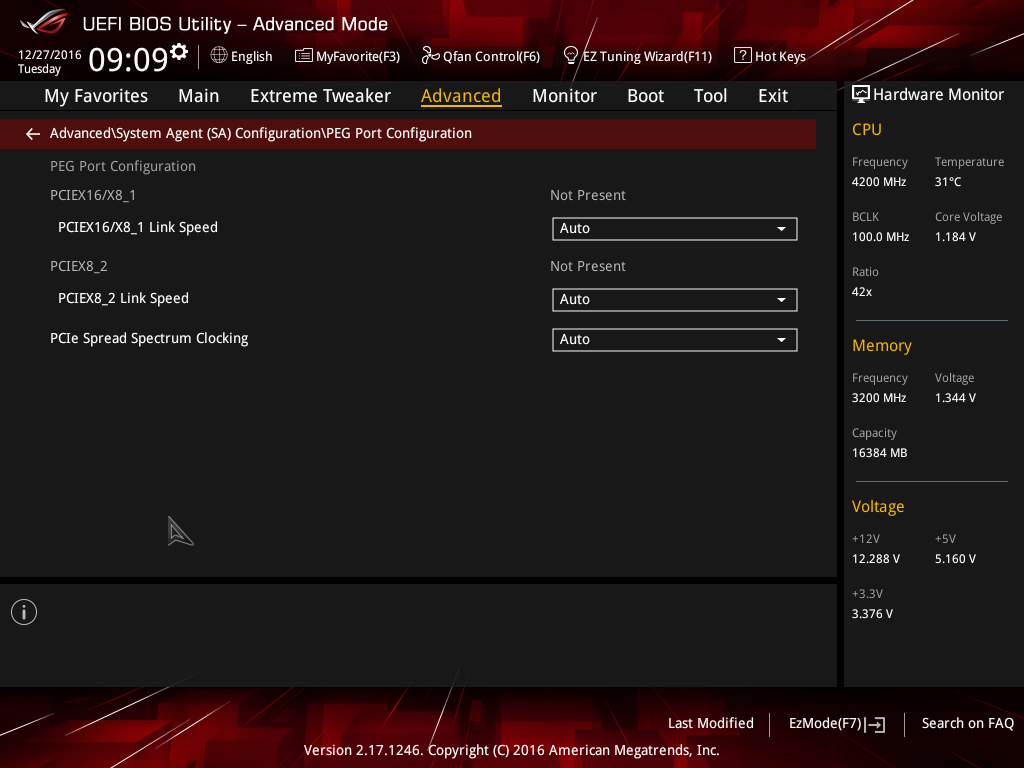The image size is (1024, 768).
Task: Click the Hot Keys question mark icon
Action: pyautogui.click(x=743, y=56)
